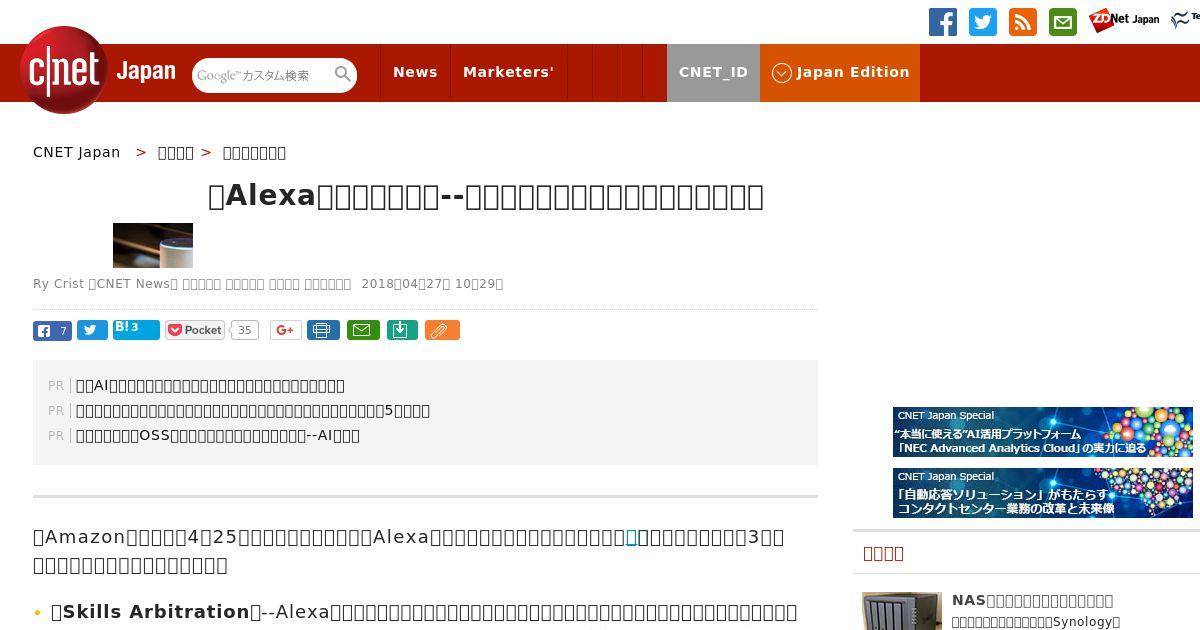Click the blue print article icon
This screenshot has height=630, width=1200.
coord(323,330)
